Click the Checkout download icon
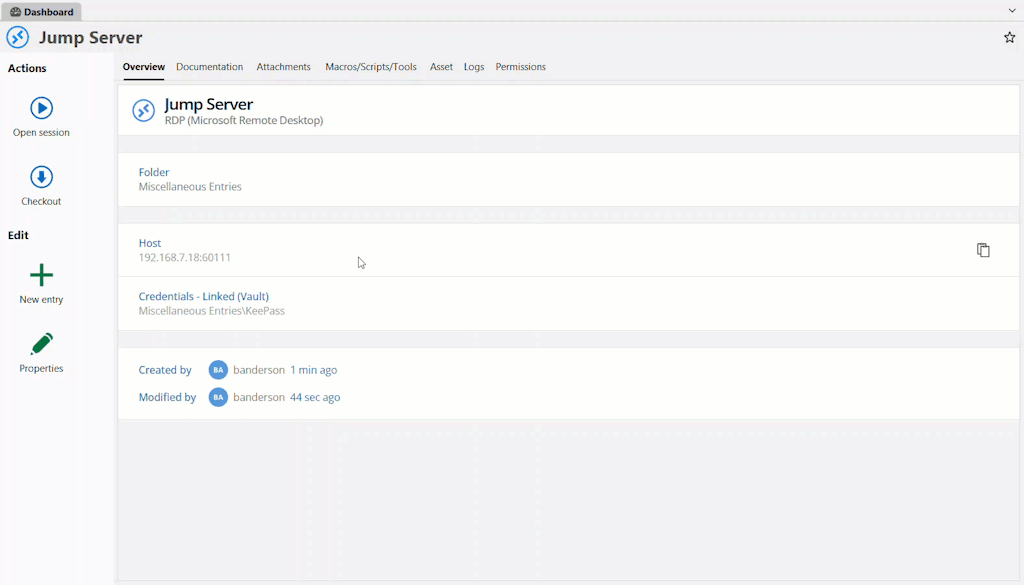The width and height of the screenshot is (1024, 585). [41, 177]
